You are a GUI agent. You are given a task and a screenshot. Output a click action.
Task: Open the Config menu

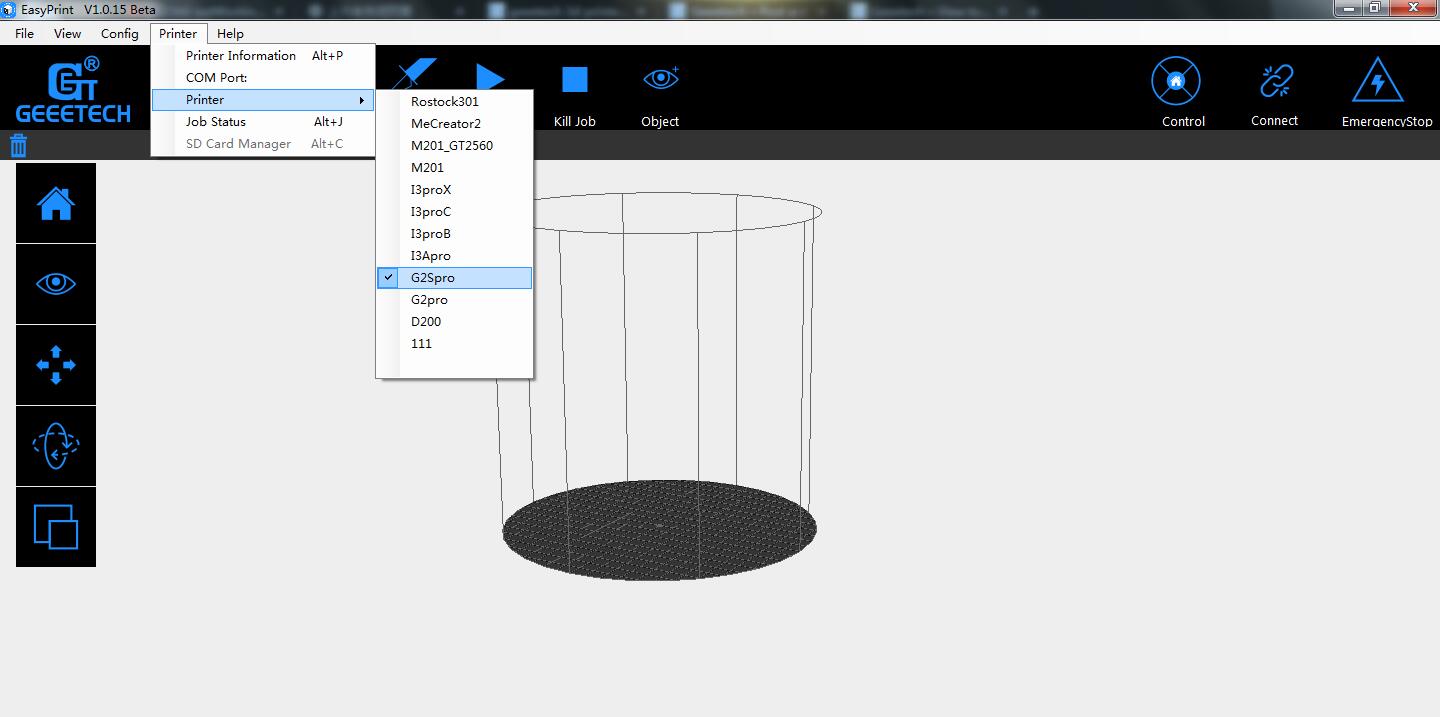click(x=120, y=34)
